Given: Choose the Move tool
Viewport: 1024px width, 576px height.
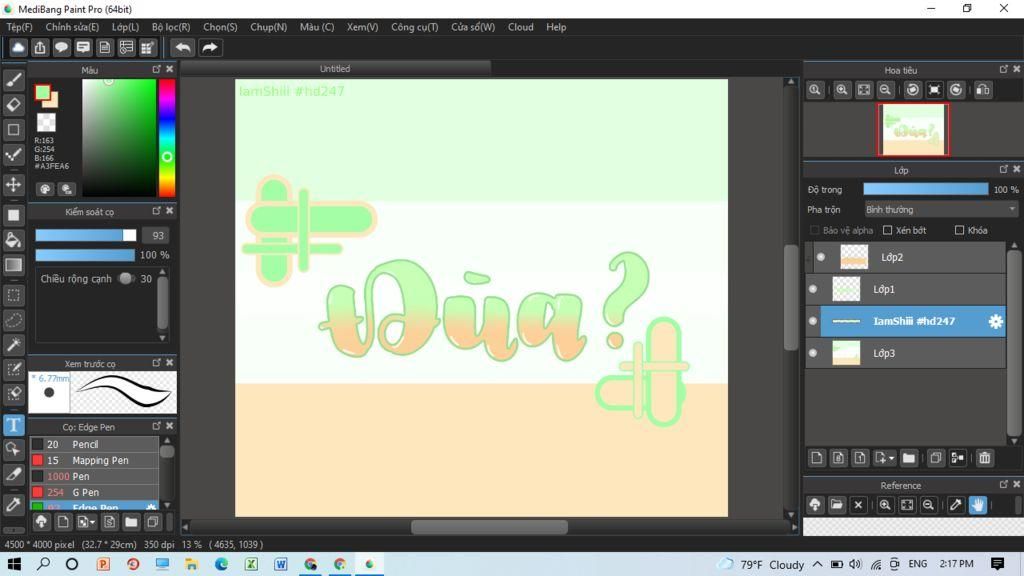Looking at the screenshot, I should (14, 185).
